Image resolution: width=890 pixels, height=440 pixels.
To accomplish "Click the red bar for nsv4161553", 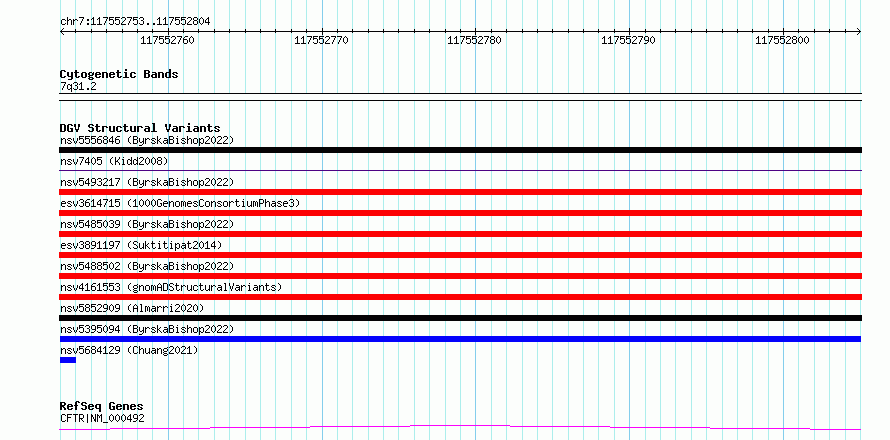I will click(460, 297).
